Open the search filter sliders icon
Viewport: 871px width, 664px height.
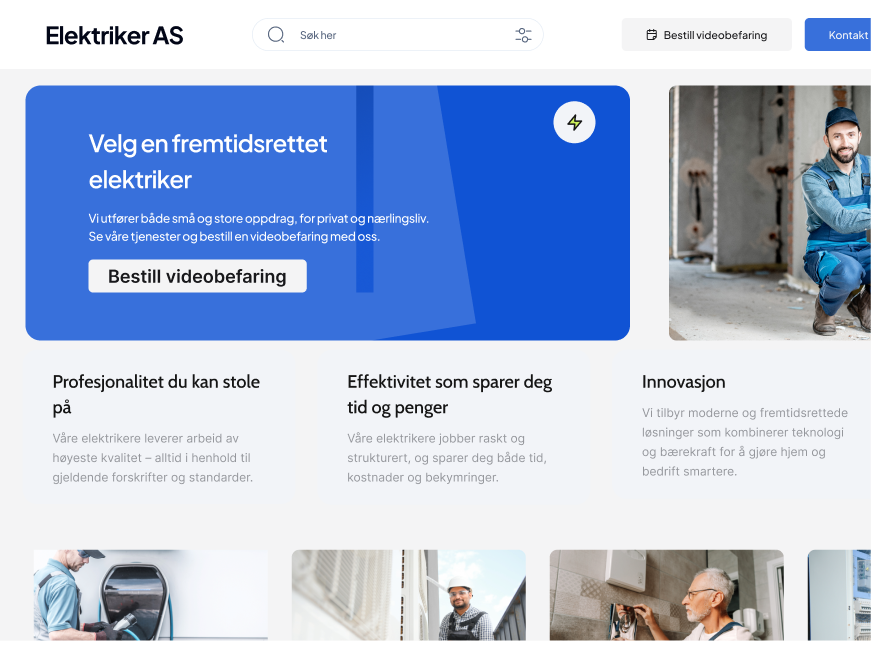pos(523,35)
